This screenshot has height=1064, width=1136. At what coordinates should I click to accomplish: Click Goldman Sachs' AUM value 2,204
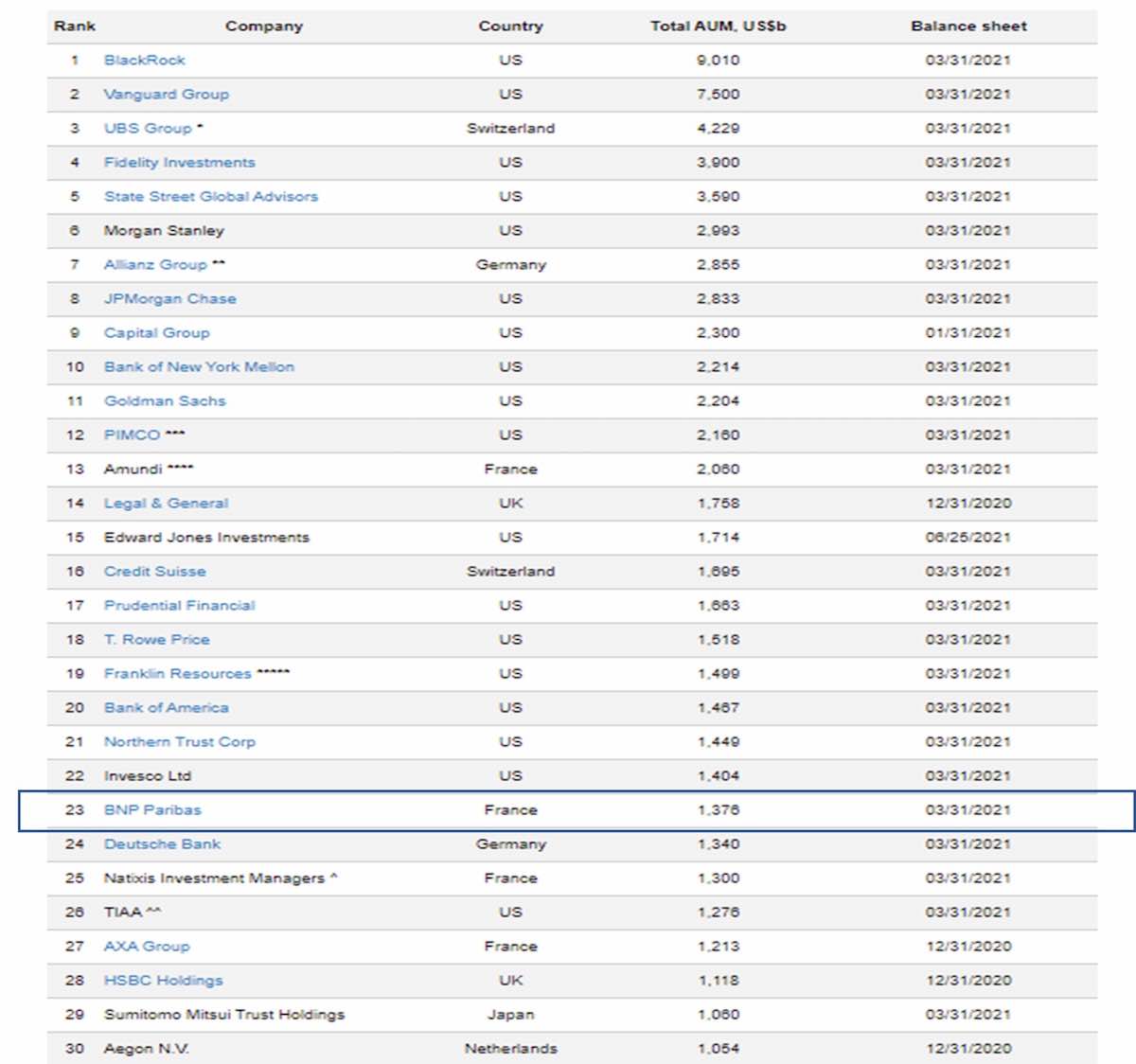point(719,400)
